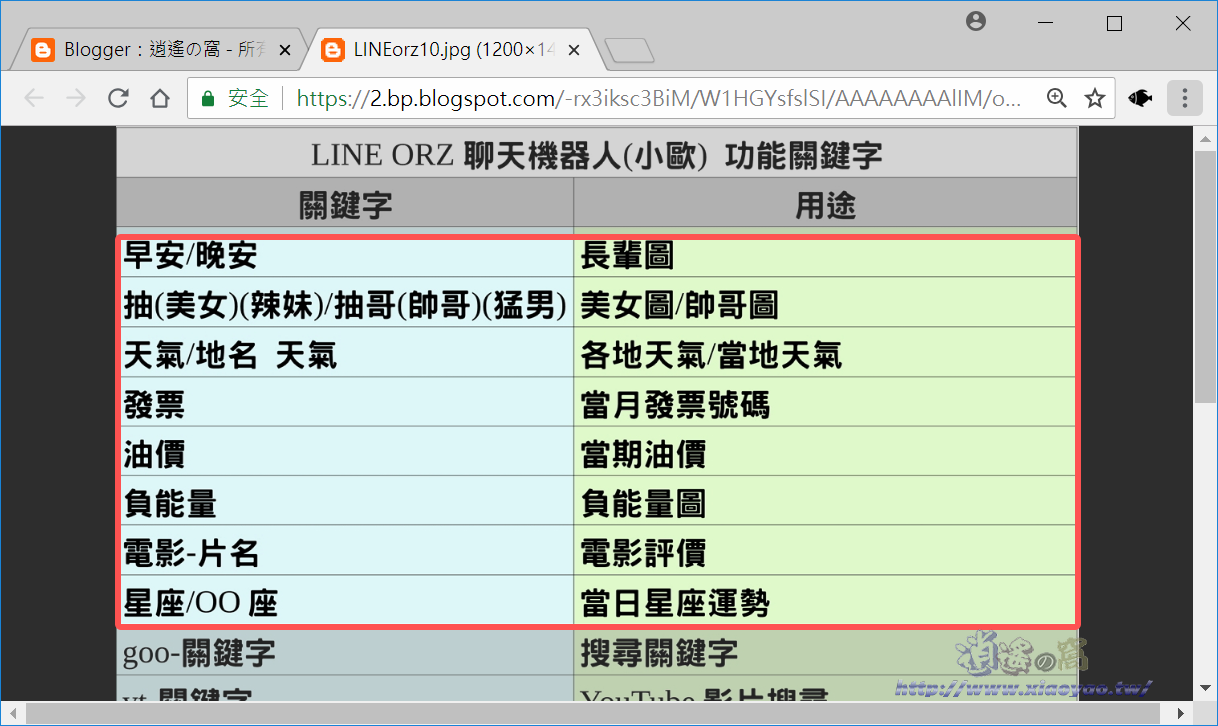Minimize the Chrome window

tap(1046, 23)
